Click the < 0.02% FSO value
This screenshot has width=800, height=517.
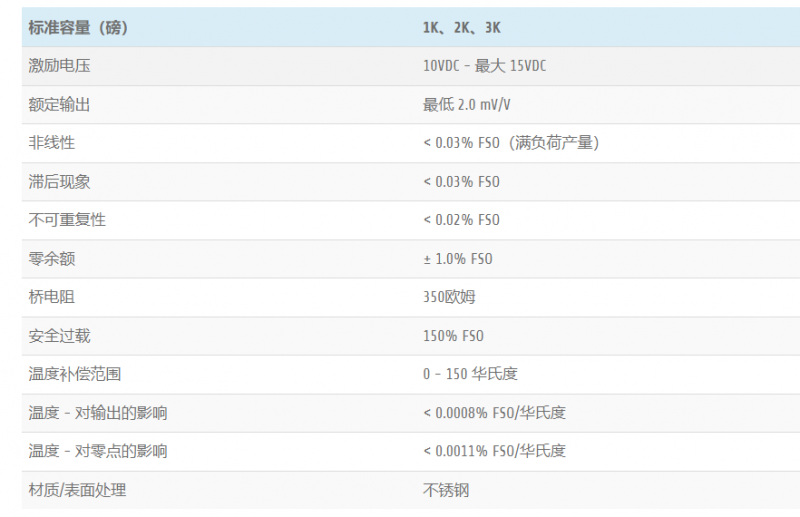click(x=461, y=220)
